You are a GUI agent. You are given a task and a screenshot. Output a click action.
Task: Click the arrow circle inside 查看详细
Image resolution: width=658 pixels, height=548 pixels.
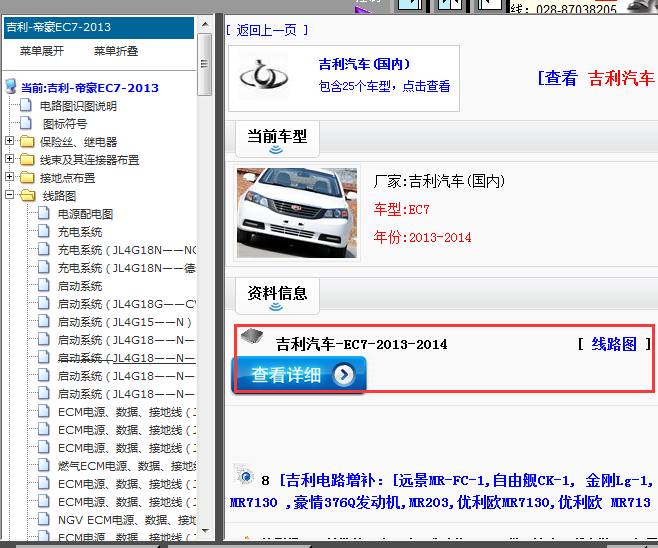pyautogui.click(x=344, y=374)
